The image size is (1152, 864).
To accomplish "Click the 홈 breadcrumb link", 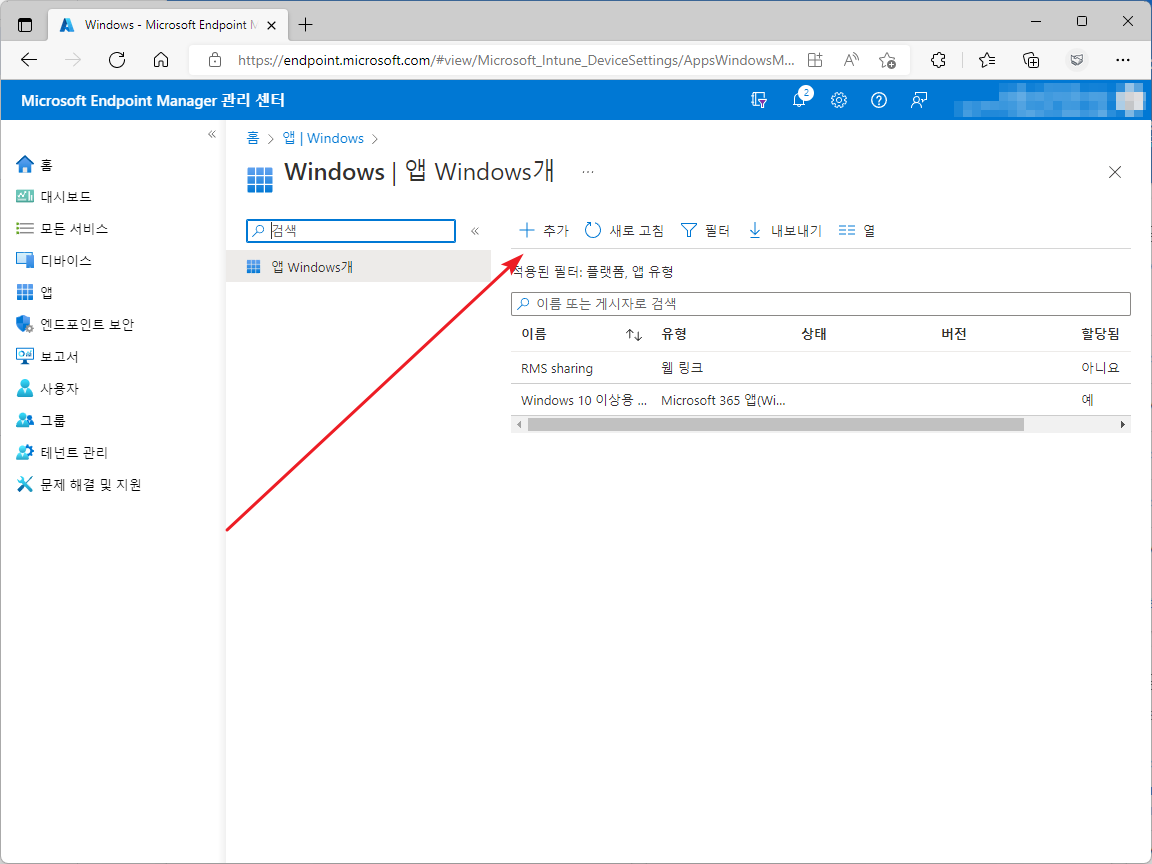I will 253,138.
